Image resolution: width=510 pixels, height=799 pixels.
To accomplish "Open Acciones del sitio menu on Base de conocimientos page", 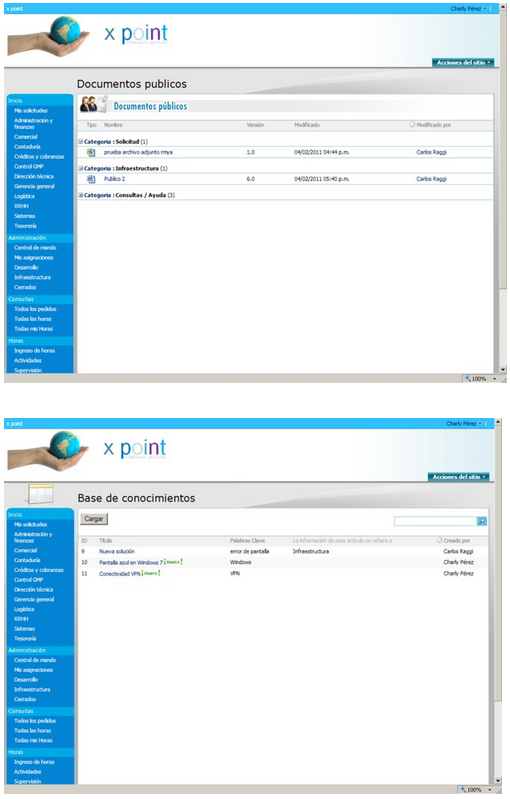I will 459,476.
